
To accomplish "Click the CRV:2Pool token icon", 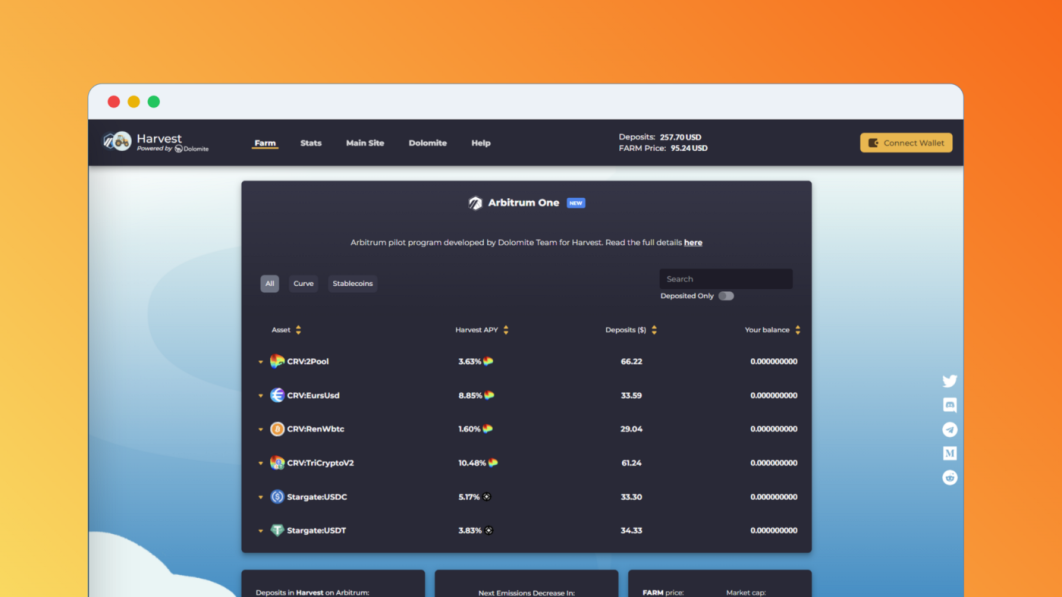I will tap(277, 361).
